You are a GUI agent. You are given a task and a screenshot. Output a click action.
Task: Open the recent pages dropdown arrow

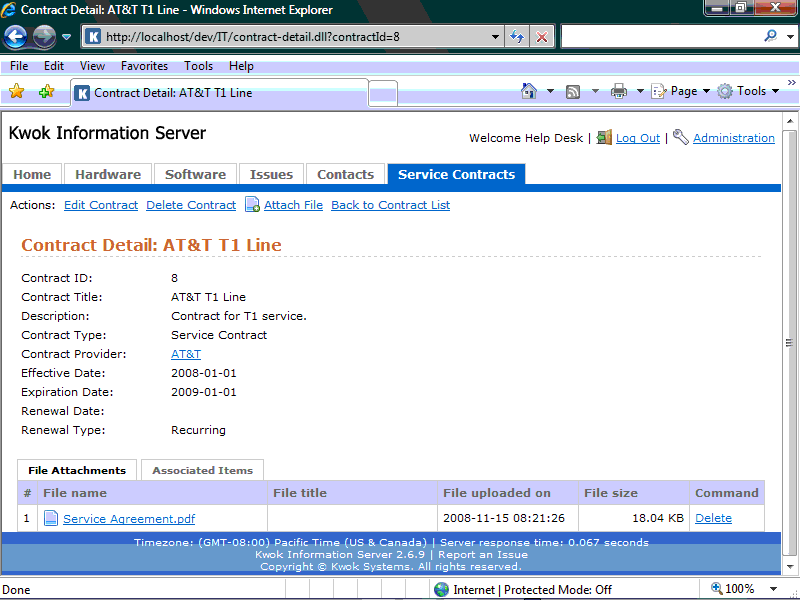coord(66,37)
